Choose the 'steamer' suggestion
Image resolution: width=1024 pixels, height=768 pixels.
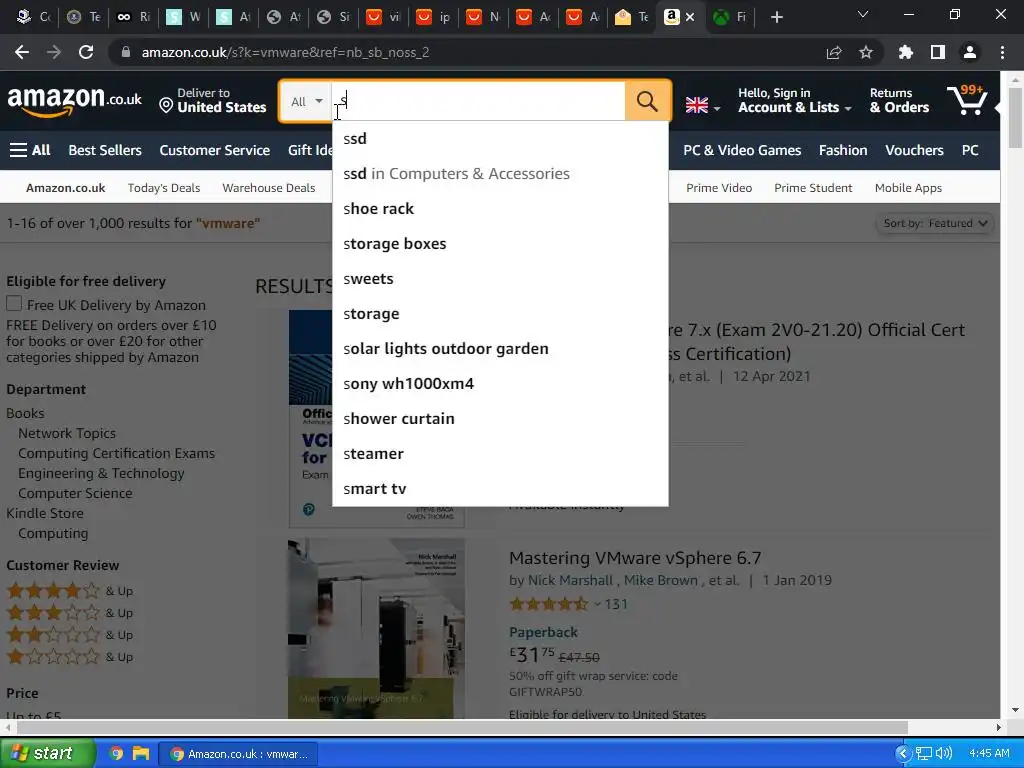[x=500, y=454]
